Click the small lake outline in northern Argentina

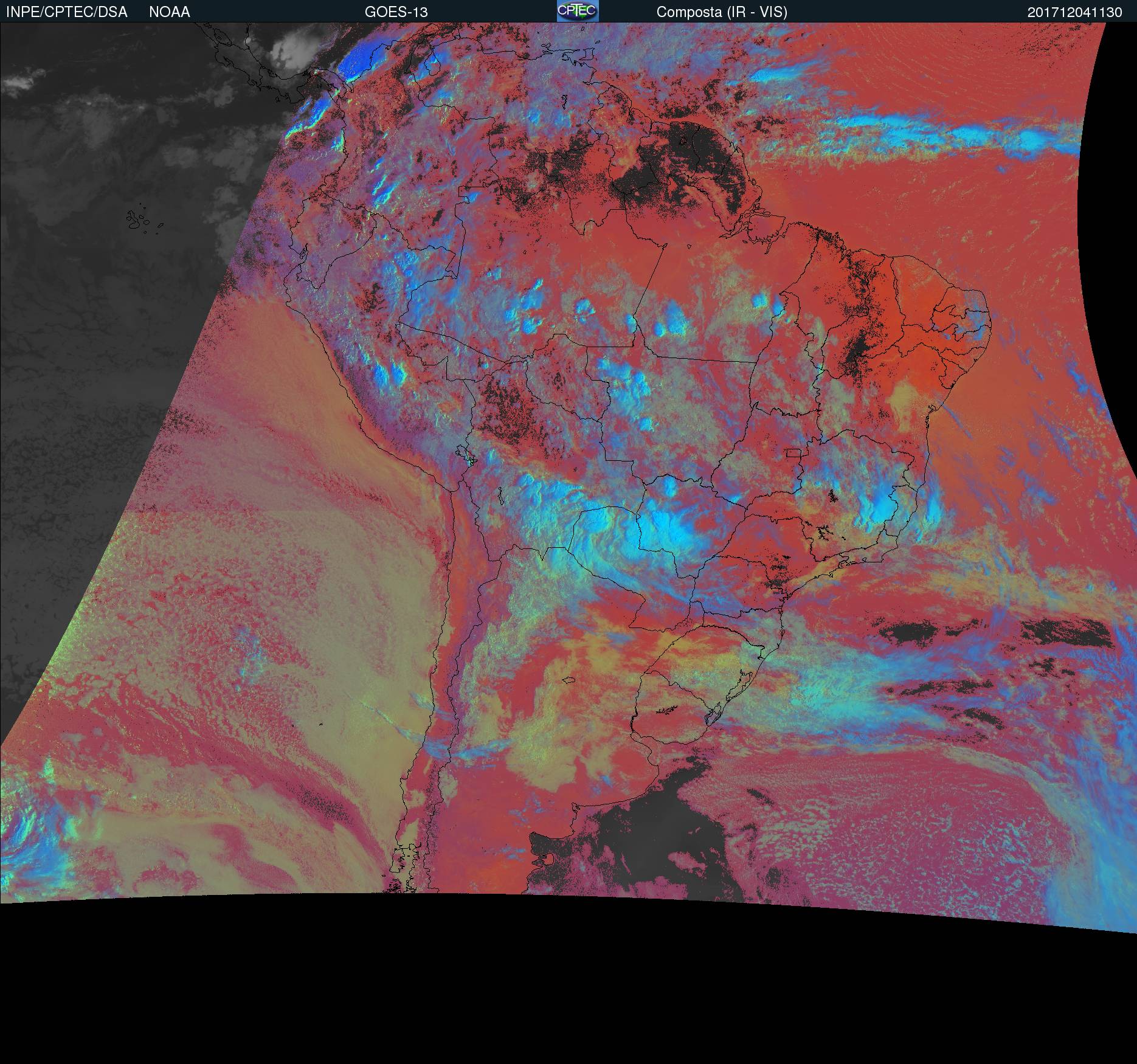pyautogui.click(x=568, y=680)
